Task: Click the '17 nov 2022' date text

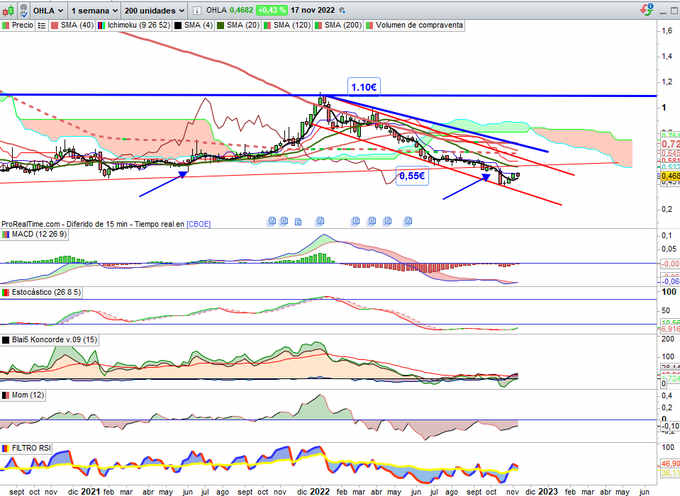Action: pyautogui.click(x=313, y=10)
